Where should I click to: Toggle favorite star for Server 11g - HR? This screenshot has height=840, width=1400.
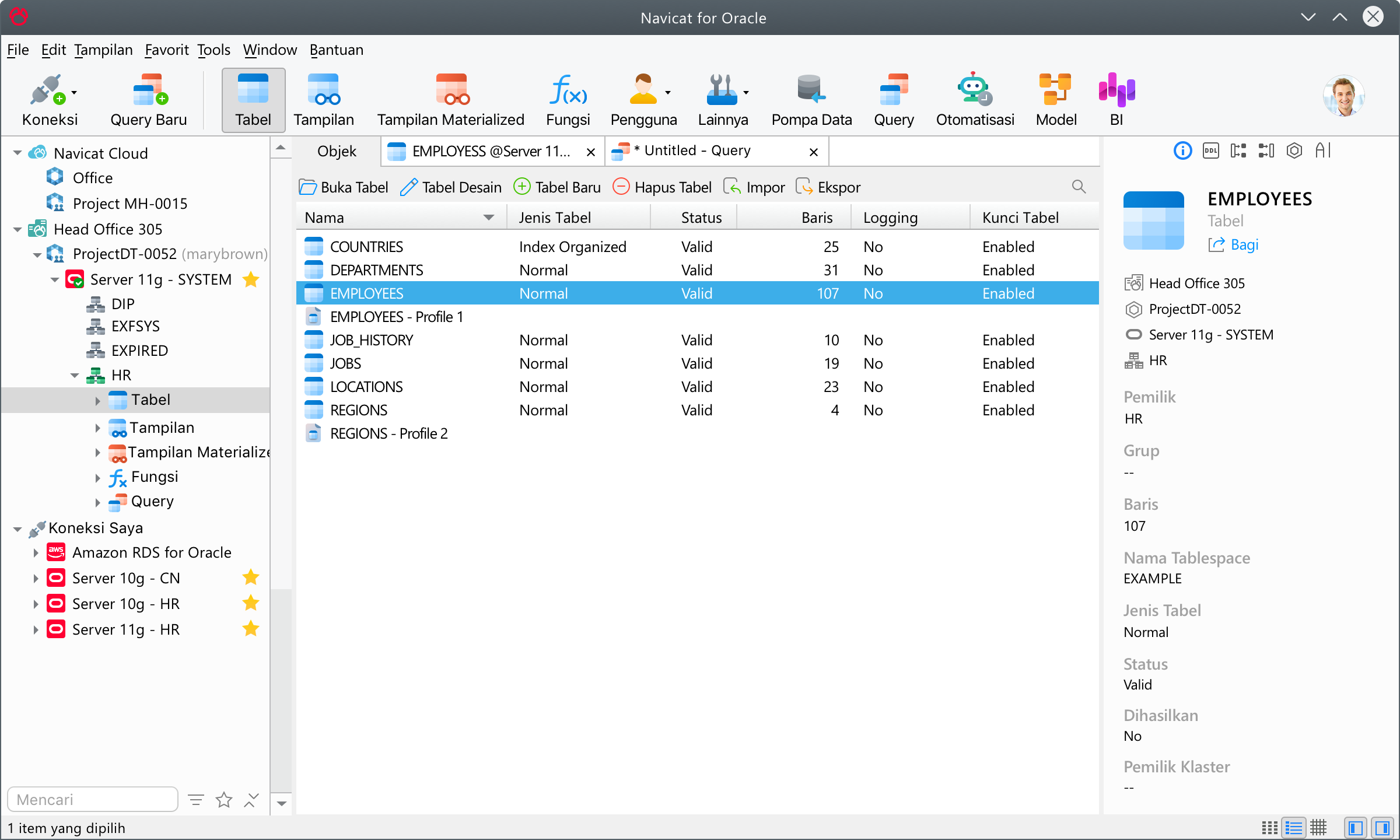(251, 629)
